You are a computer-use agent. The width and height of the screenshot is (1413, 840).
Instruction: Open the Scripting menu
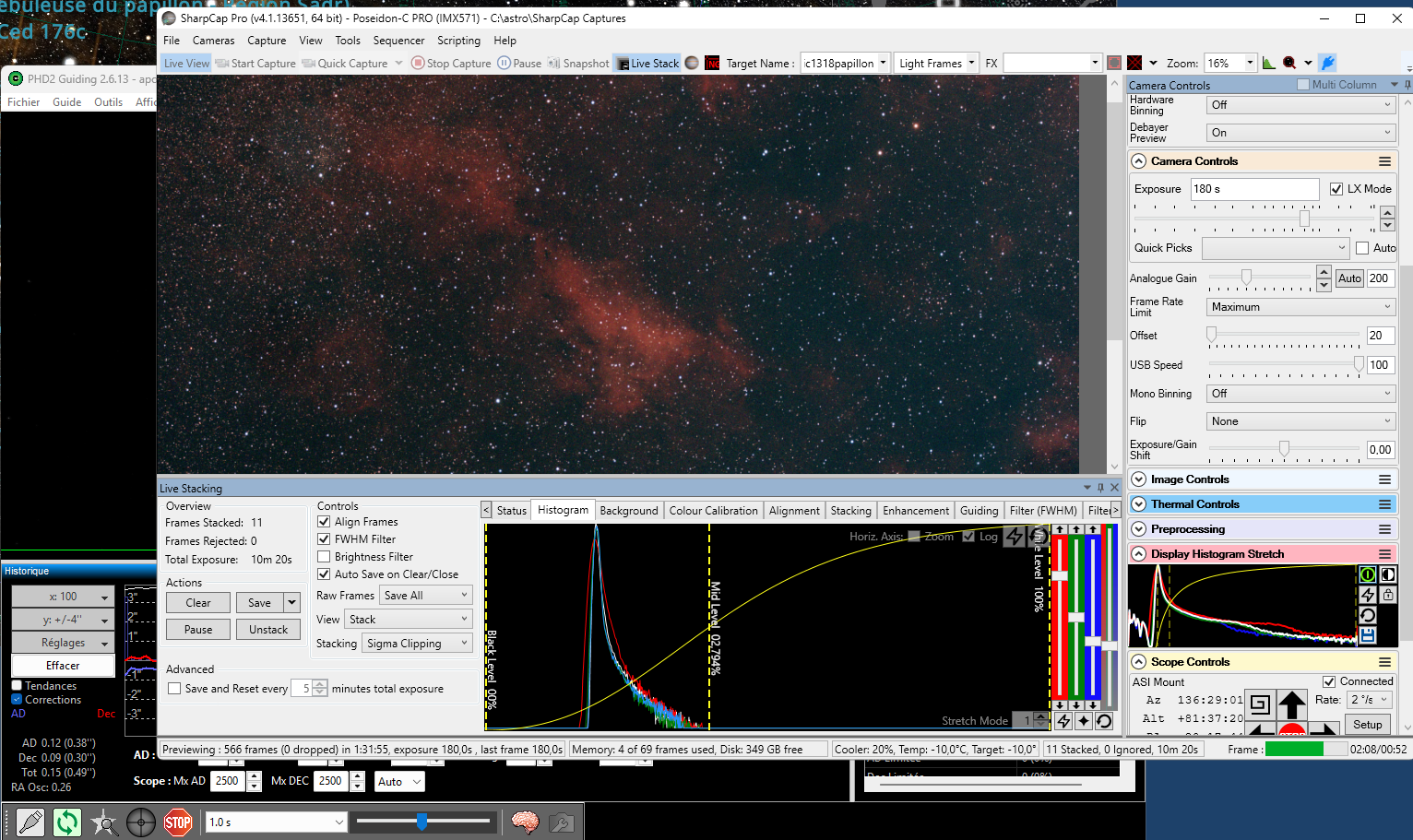click(458, 41)
